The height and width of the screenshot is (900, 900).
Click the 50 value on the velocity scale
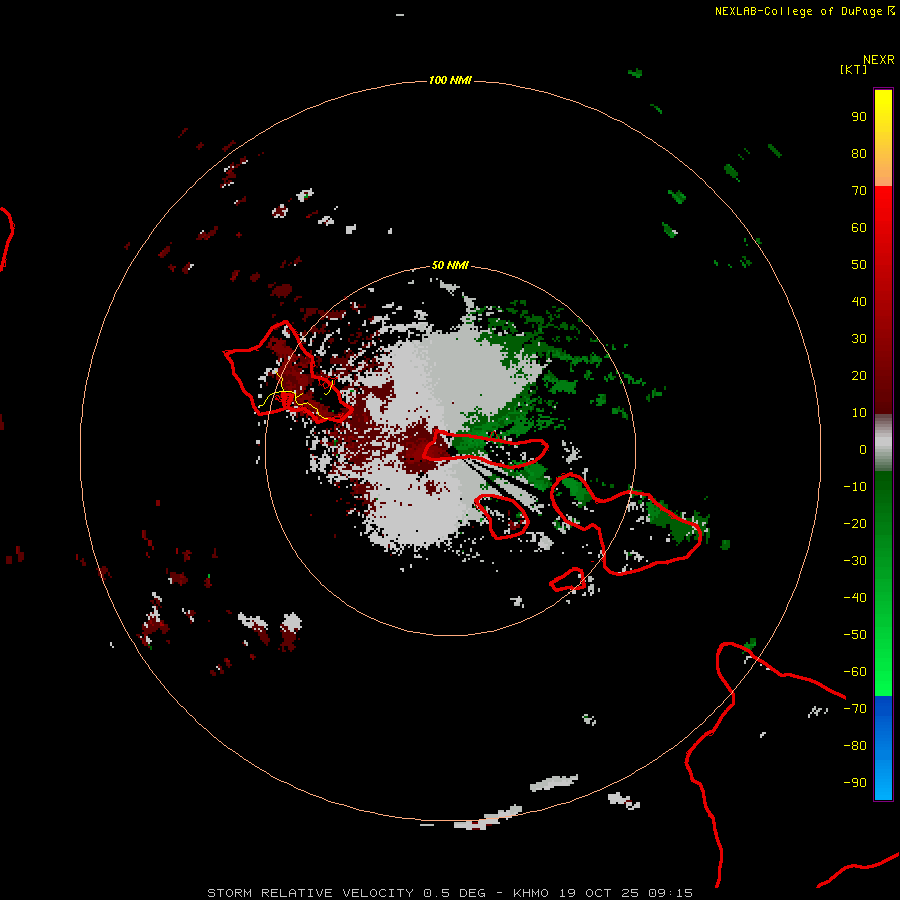(x=859, y=265)
